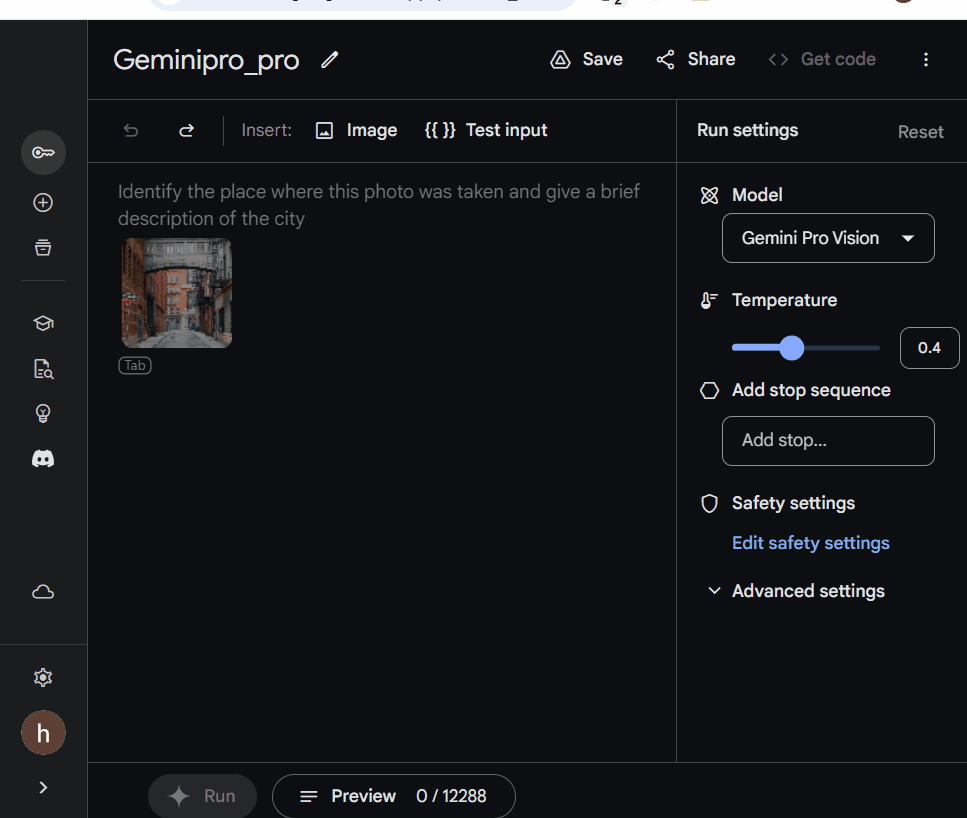Click the Model atom icon
The height and width of the screenshot is (818, 967).
pyautogui.click(x=709, y=196)
